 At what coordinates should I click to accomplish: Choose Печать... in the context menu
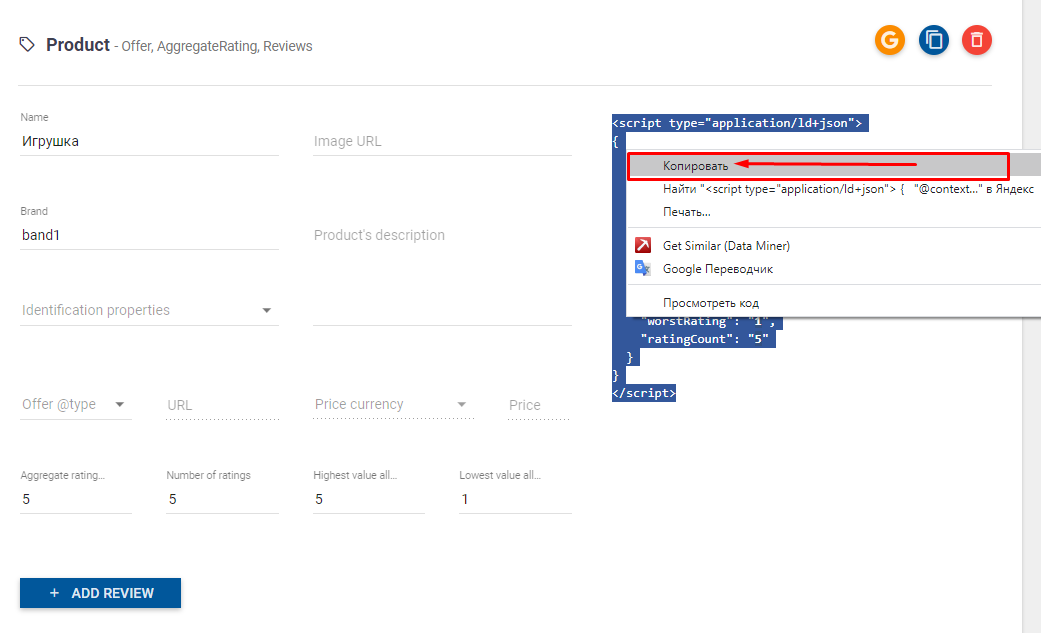pos(687,212)
